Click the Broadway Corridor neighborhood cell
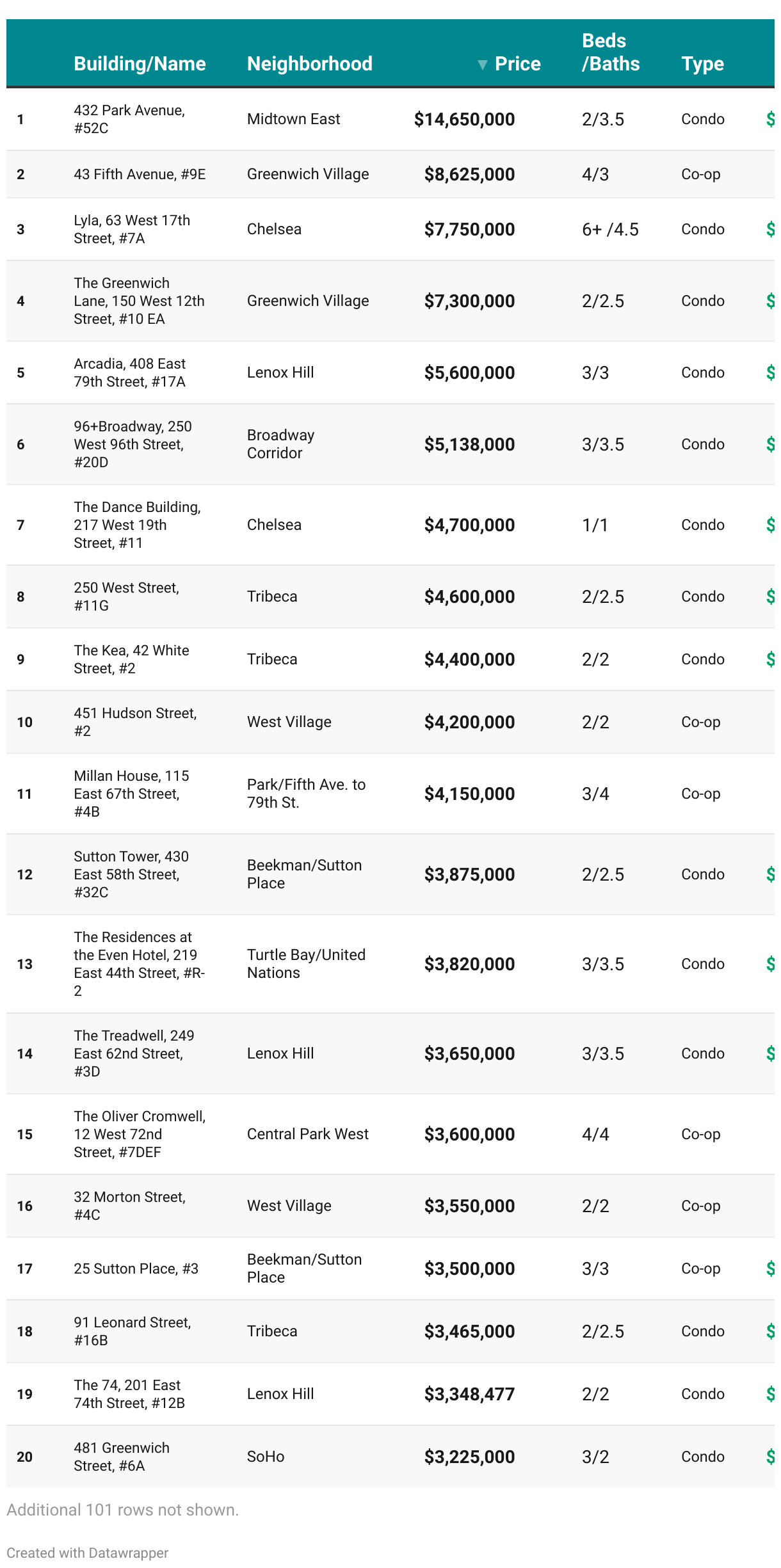 280,444
